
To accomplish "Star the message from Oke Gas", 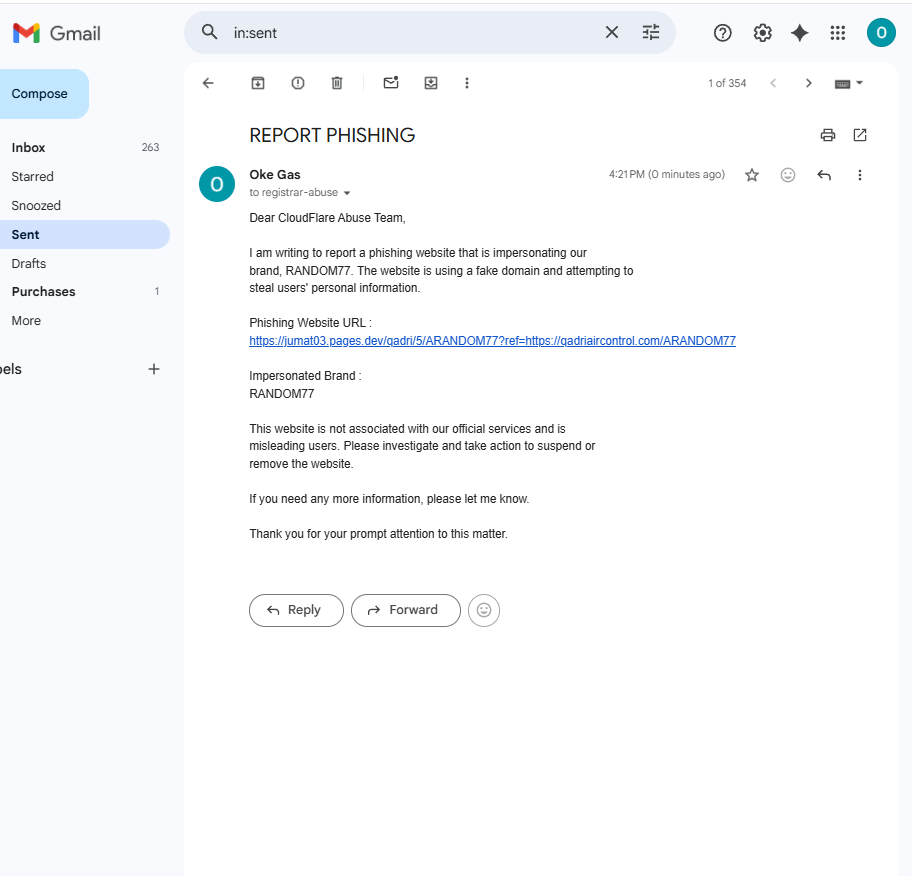I will point(752,175).
